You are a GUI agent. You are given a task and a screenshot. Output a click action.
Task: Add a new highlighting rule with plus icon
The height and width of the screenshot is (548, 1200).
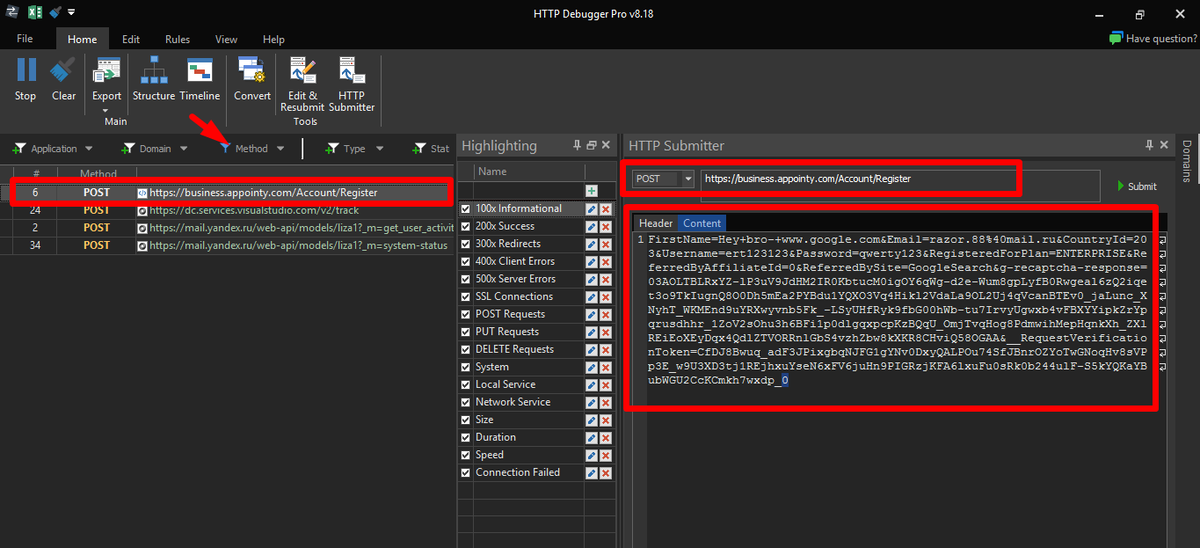click(592, 190)
